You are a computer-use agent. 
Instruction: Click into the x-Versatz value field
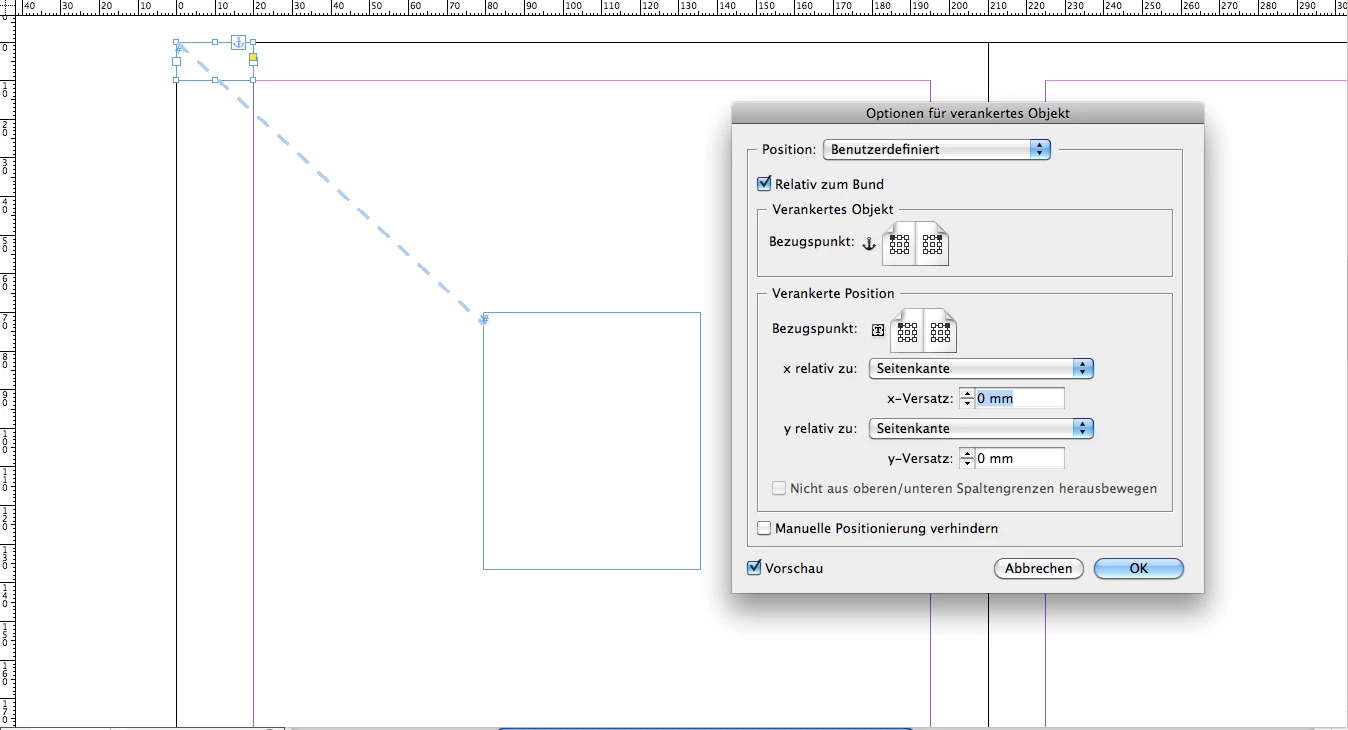pyautogui.click(x=1019, y=398)
